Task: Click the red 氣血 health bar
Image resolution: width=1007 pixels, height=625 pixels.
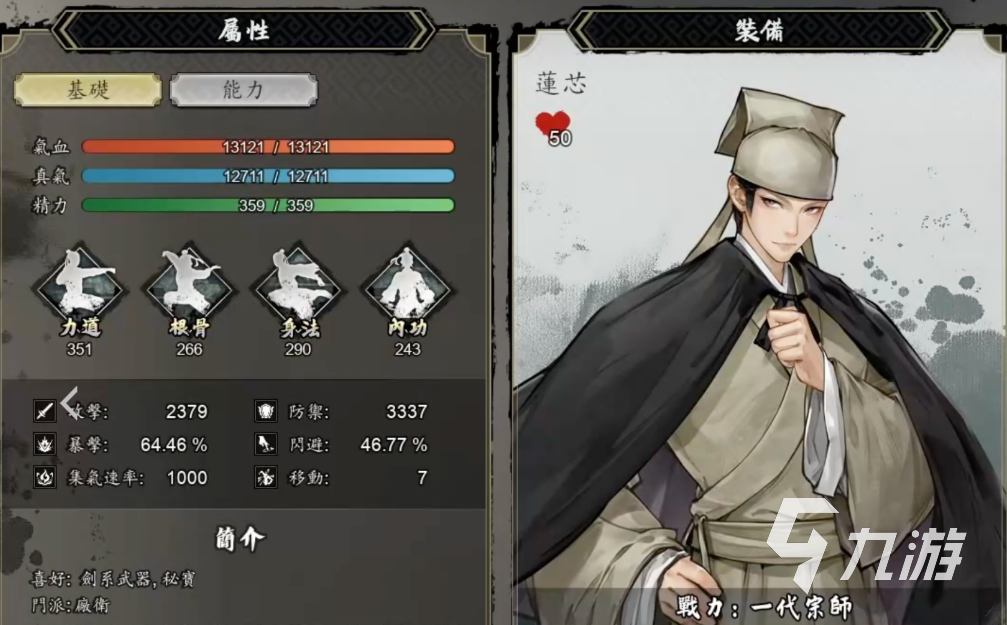Action: (x=268, y=147)
